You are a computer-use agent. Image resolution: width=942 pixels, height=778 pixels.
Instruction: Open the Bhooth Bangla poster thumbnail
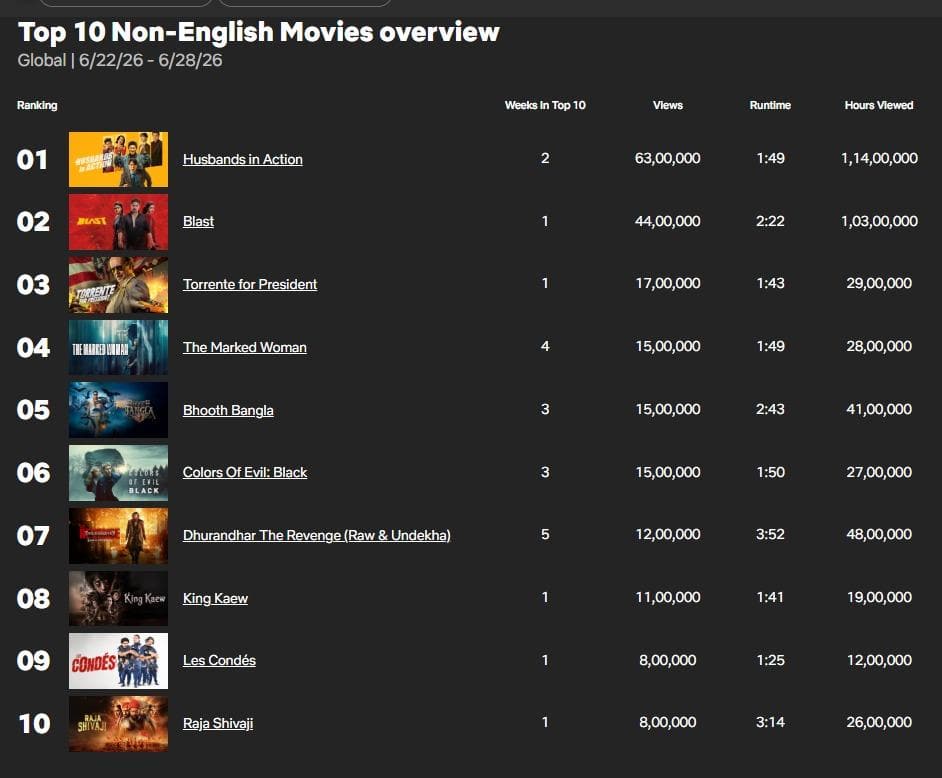(118, 410)
